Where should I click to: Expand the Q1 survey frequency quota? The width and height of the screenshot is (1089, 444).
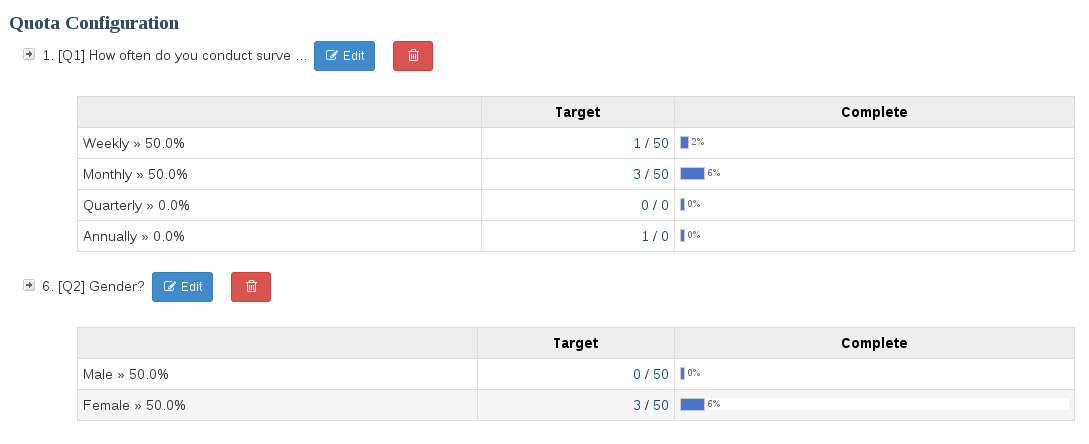(29, 54)
